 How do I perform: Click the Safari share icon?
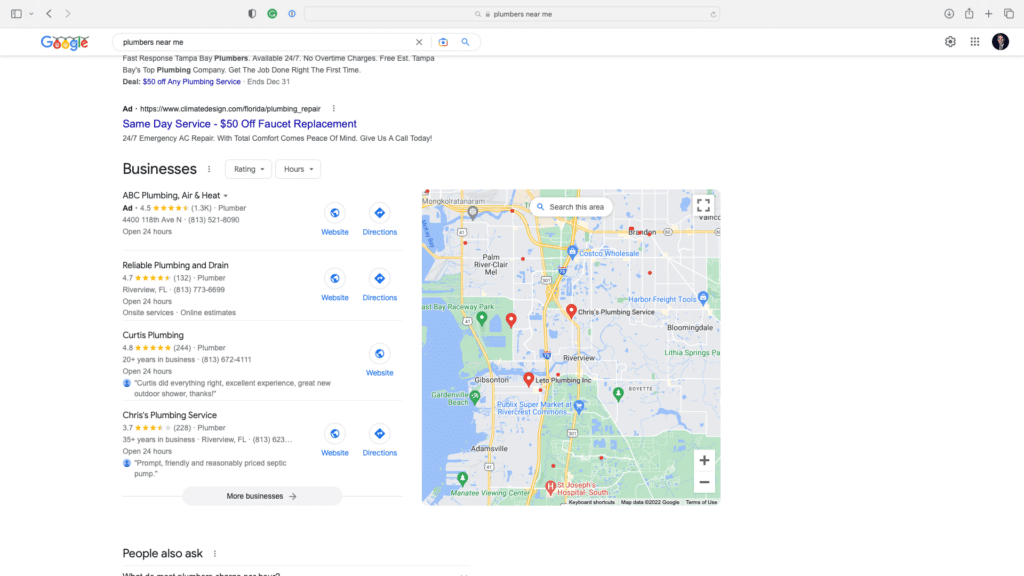pos(969,14)
